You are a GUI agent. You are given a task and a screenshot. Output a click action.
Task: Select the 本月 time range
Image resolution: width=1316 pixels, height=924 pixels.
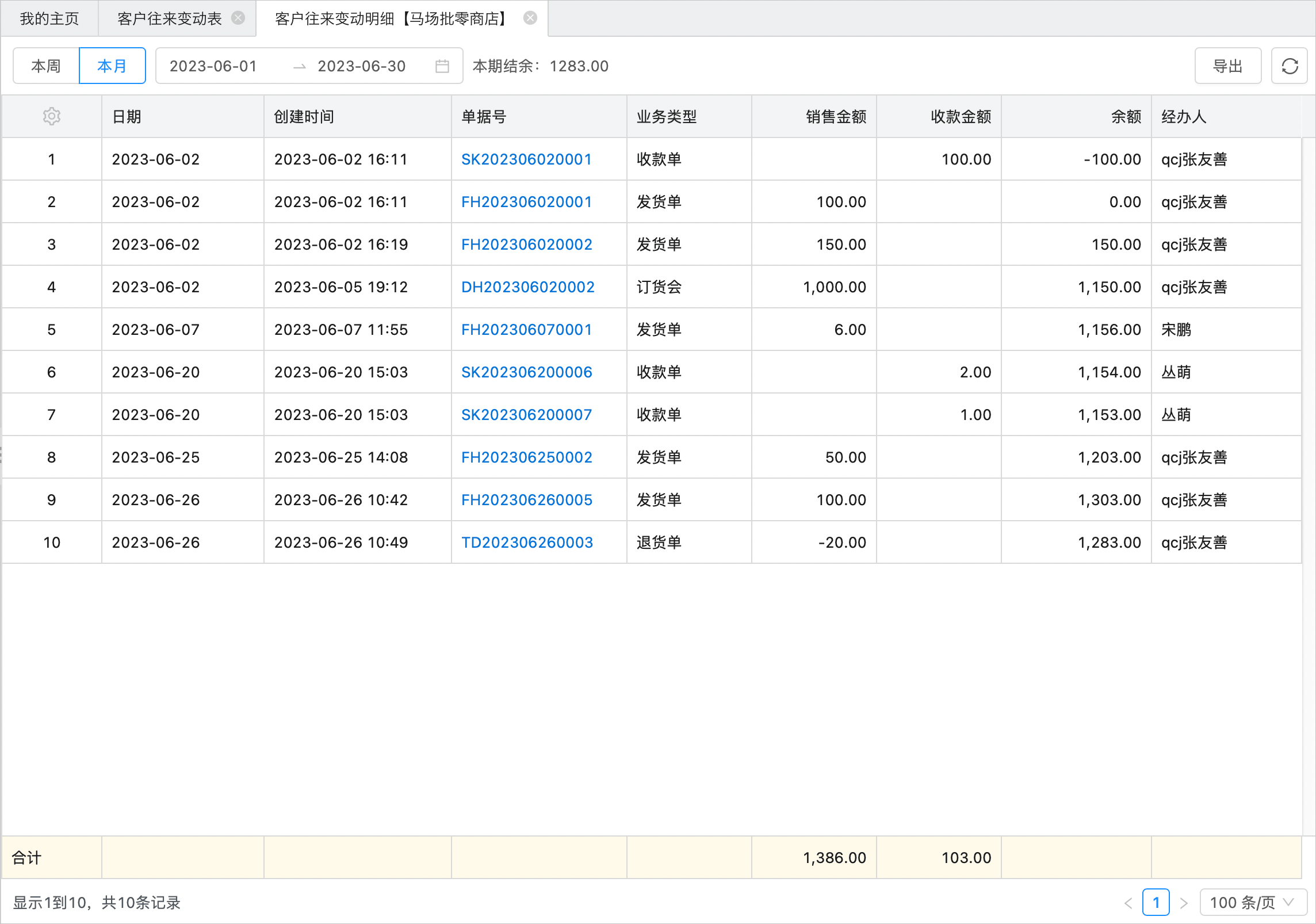112,66
